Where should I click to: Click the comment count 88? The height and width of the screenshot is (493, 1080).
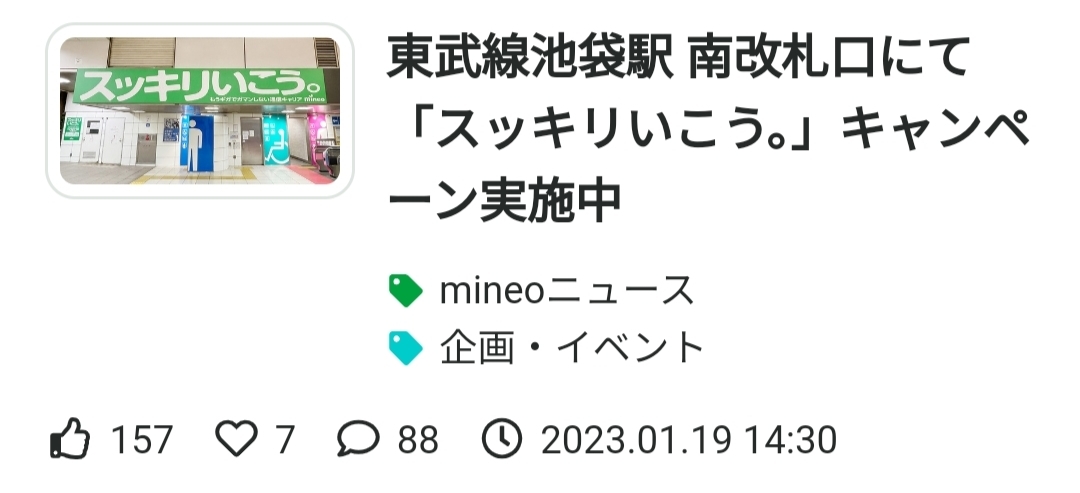pyautogui.click(x=418, y=439)
